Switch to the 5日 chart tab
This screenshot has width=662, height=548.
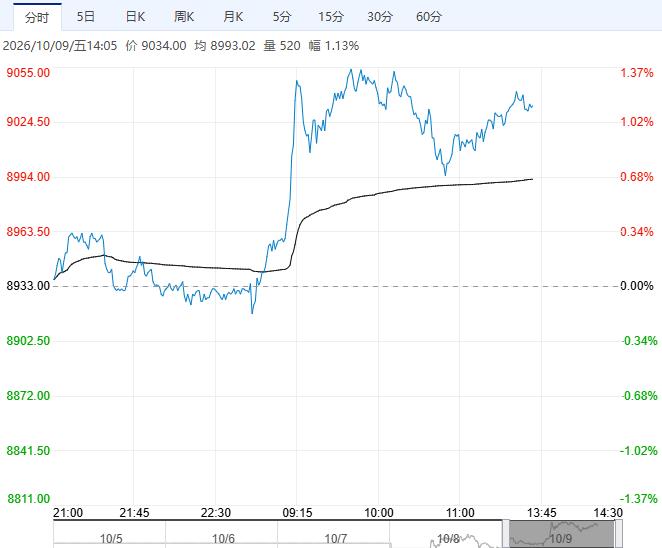click(x=86, y=17)
